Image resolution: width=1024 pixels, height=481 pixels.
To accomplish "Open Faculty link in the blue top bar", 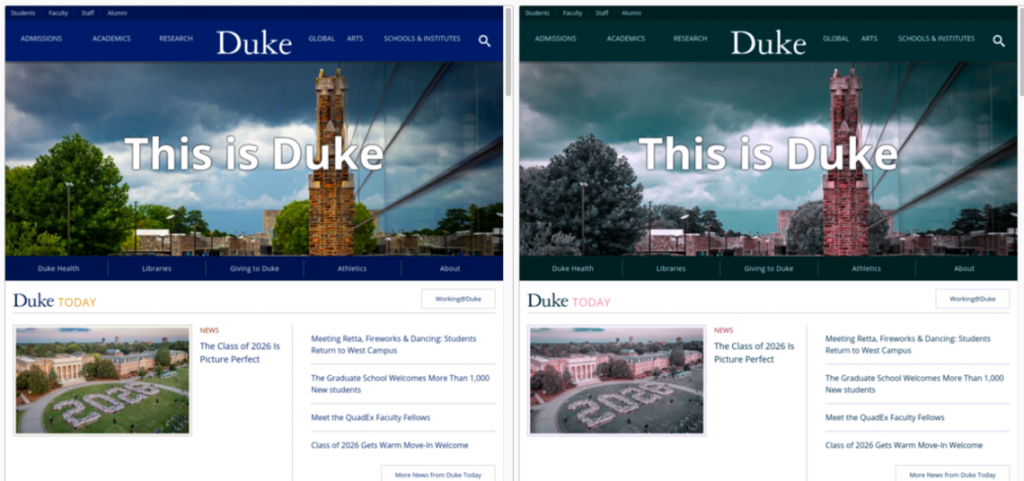I will [x=58, y=13].
